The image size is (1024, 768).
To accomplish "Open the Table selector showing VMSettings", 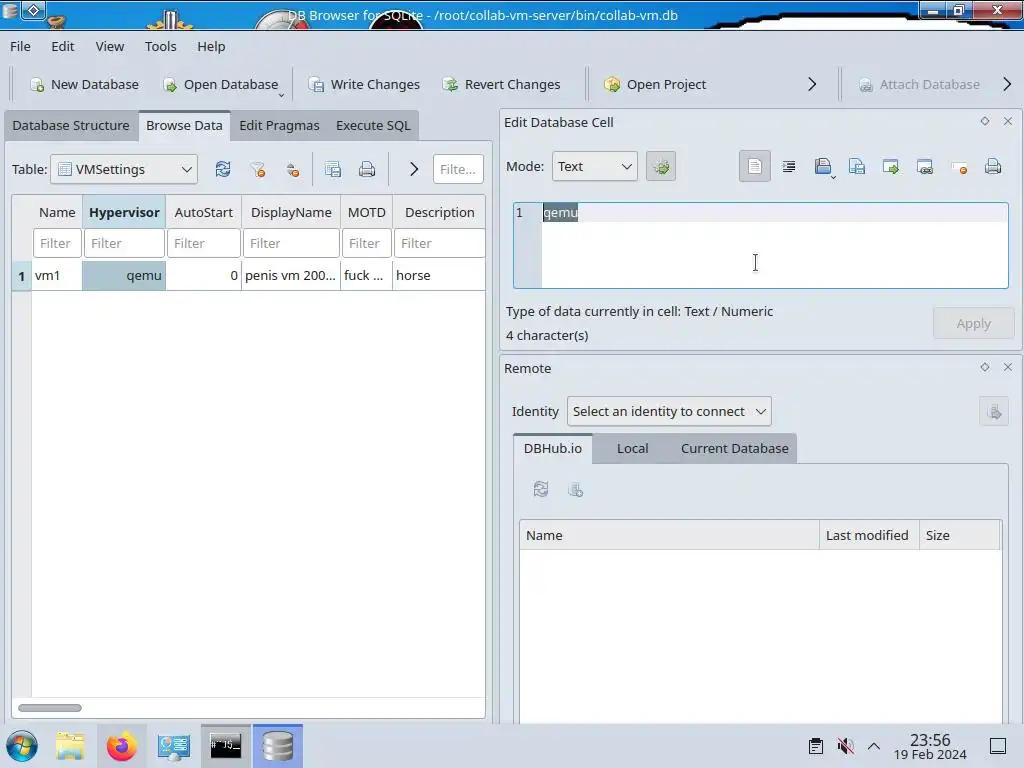I will [x=124, y=169].
